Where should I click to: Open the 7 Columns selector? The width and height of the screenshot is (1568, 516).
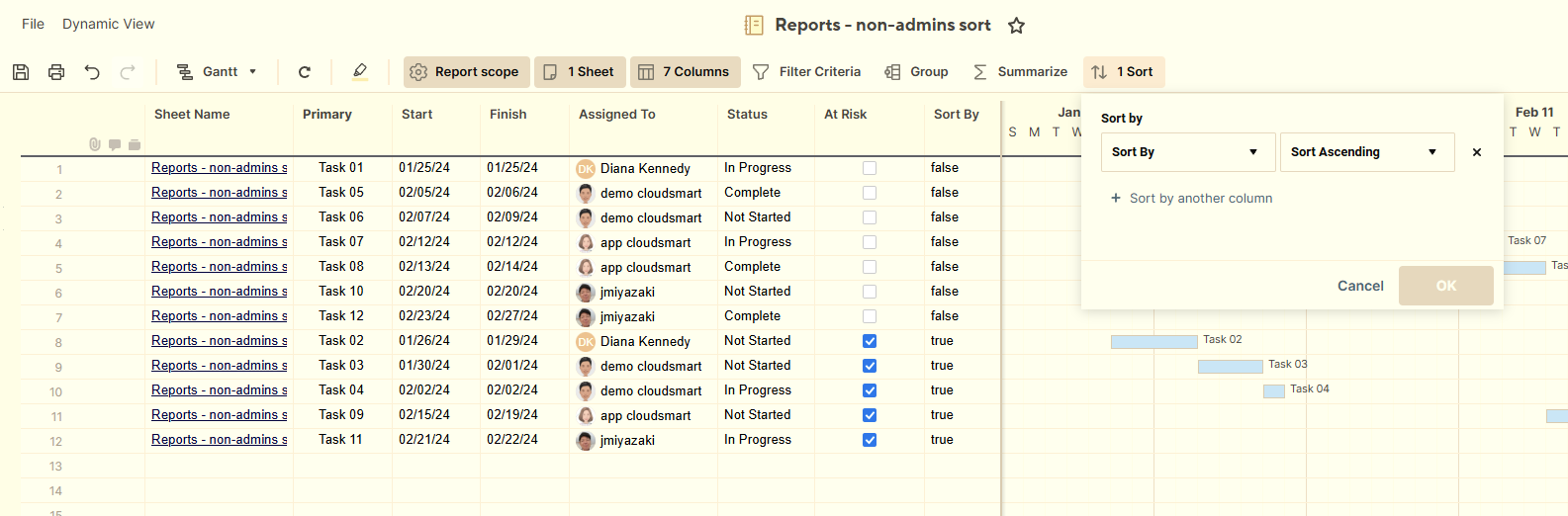click(x=685, y=72)
